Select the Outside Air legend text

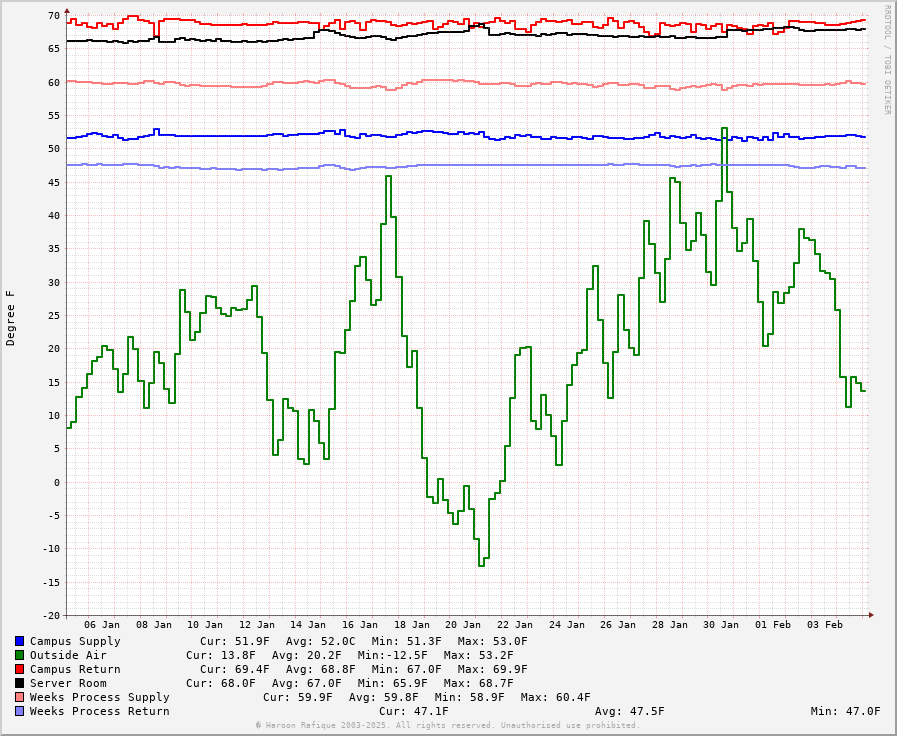coord(68,655)
